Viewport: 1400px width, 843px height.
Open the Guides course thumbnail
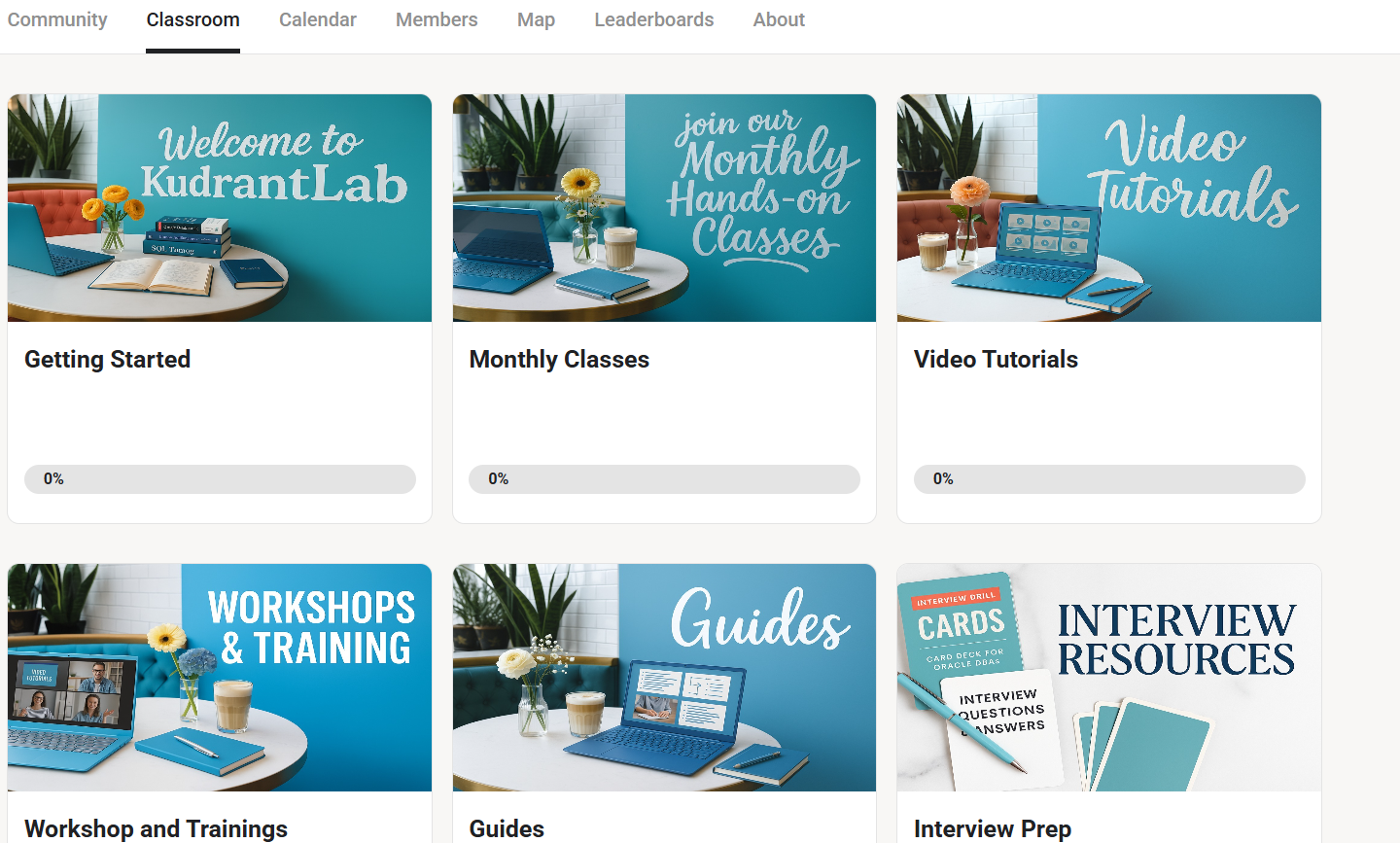664,678
